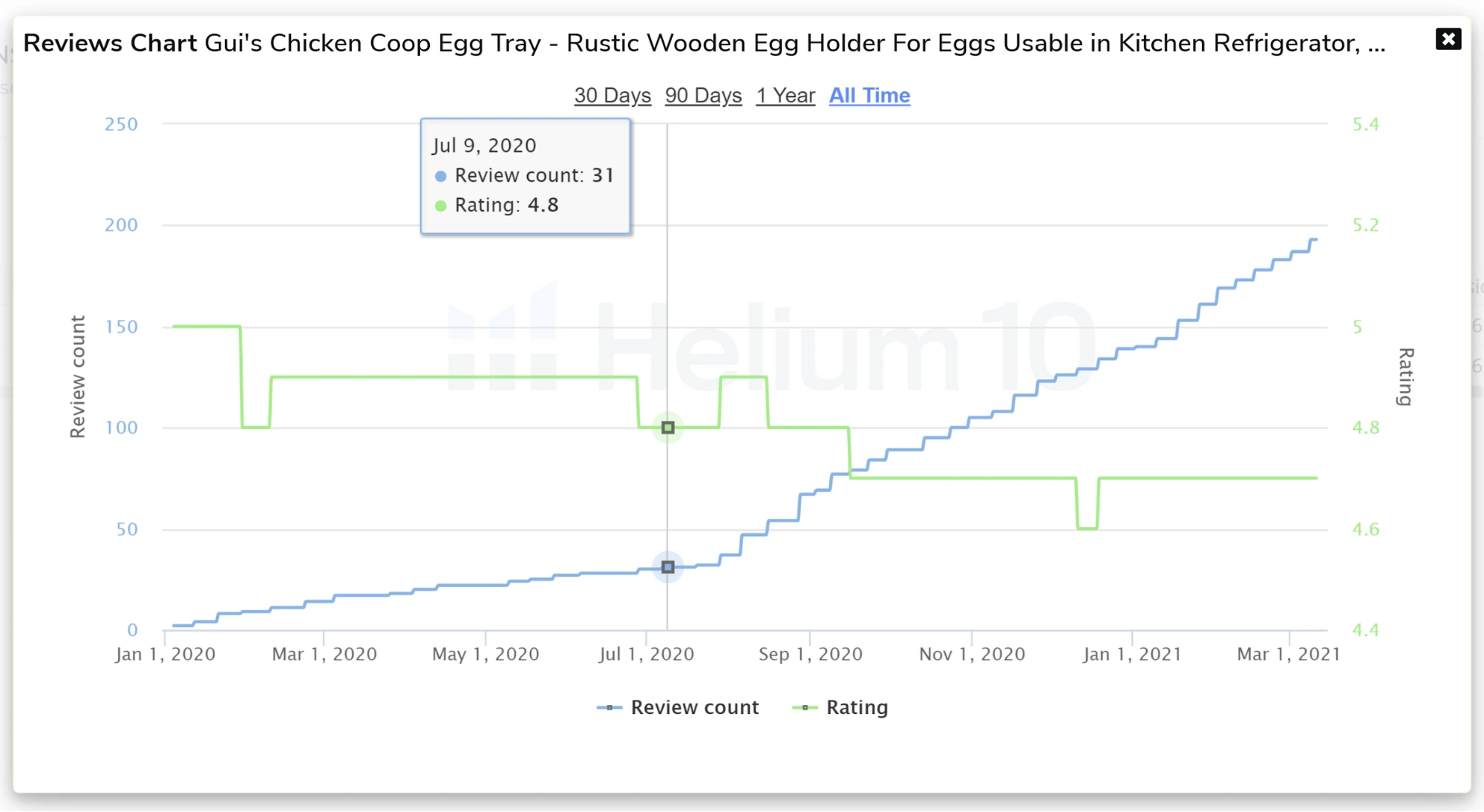Click the green Rating legend marker
This screenshot has height=812, width=1484.
pyautogui.click(x=805, y=708)
